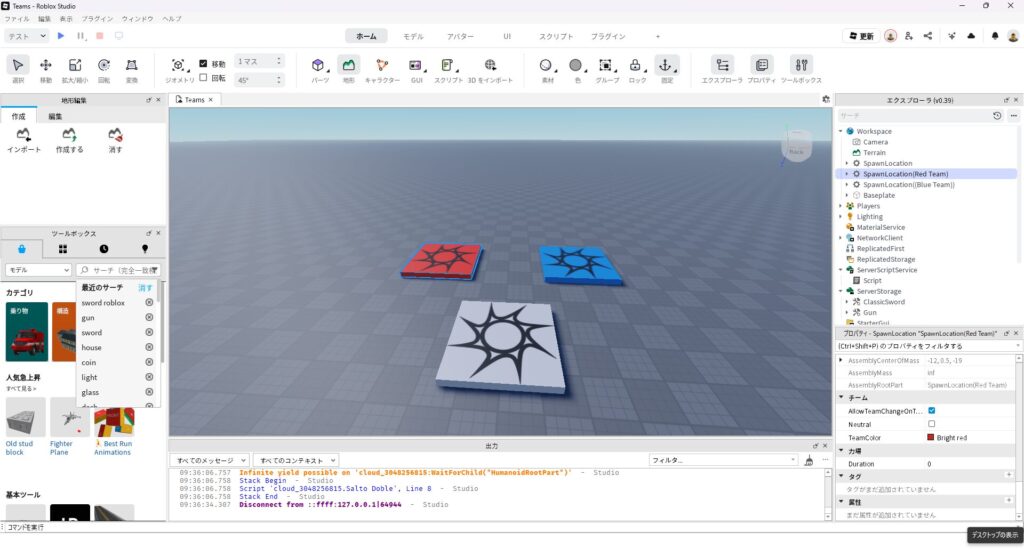This screenshot has height=549, width=1024.
Task: Select the Transform (変換) tool
Action: (x=132, y=65)
